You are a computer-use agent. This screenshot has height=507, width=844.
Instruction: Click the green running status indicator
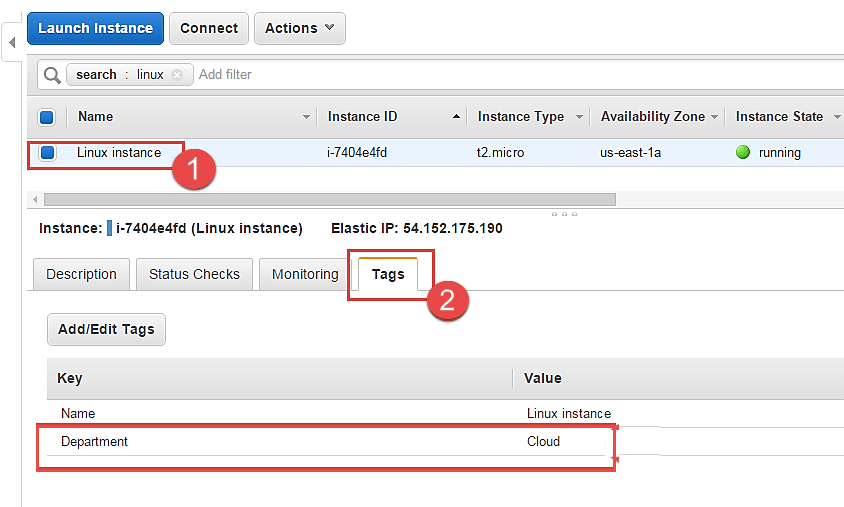coord(742,153)
